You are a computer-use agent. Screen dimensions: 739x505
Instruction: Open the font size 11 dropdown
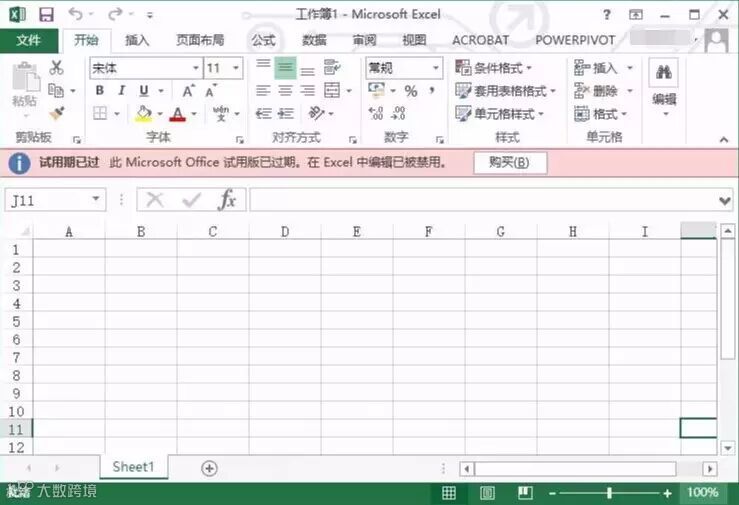coord(236,68)
